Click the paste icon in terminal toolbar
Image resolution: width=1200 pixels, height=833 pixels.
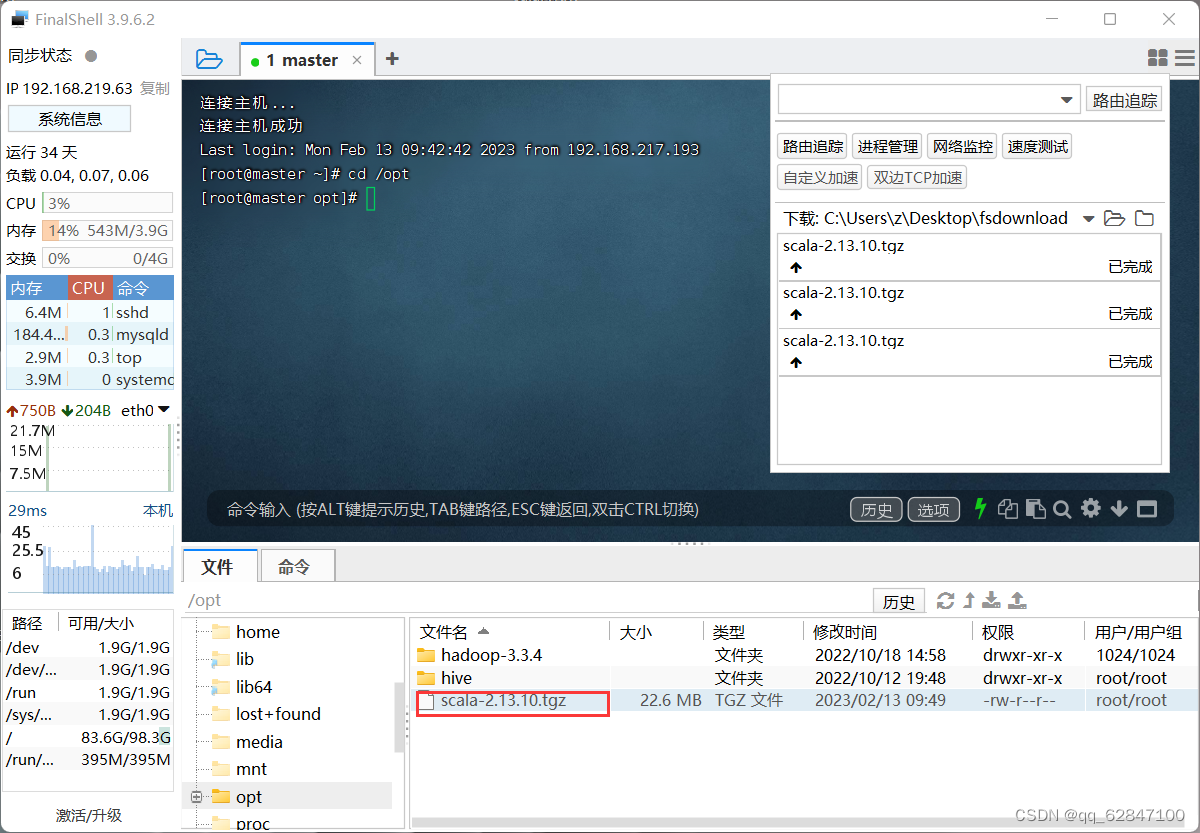(x=1036, y=509)
